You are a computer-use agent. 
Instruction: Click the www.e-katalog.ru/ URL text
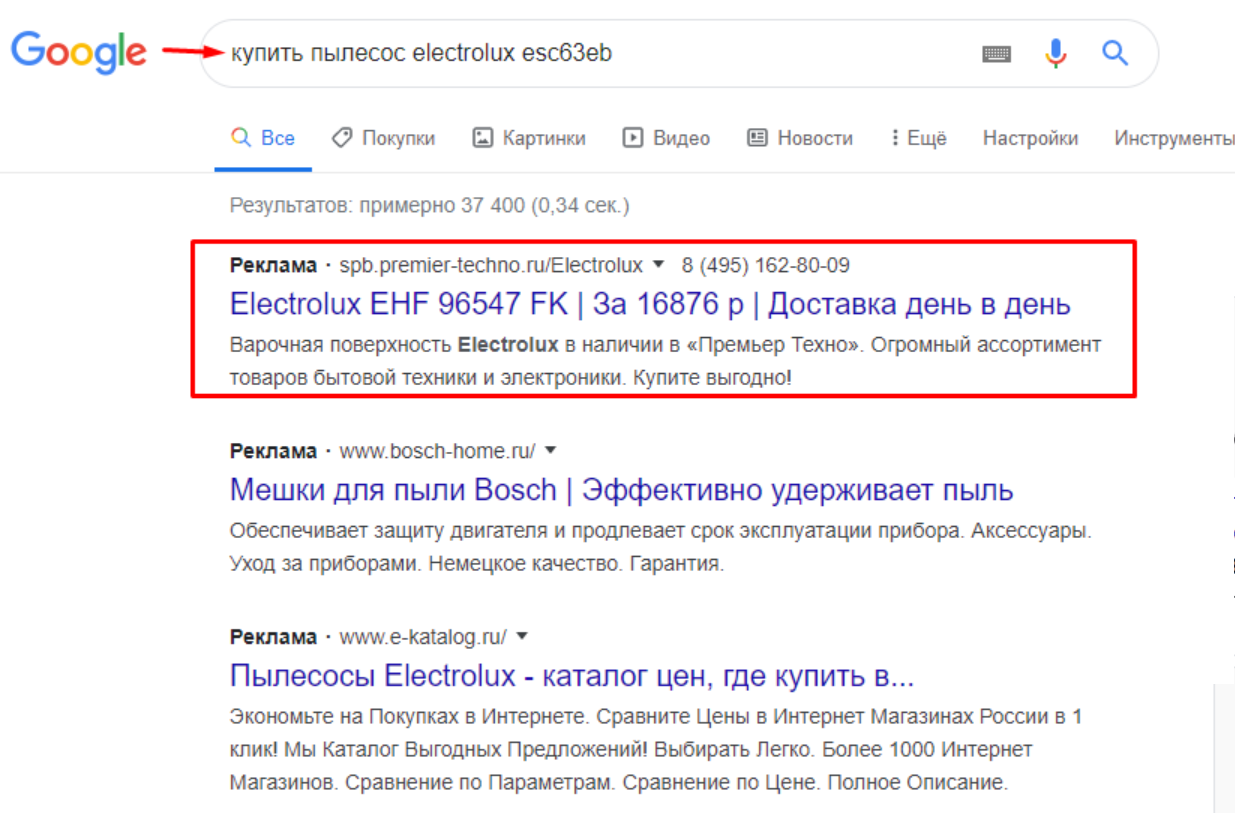pyautogui.click(x=423, y=637)
